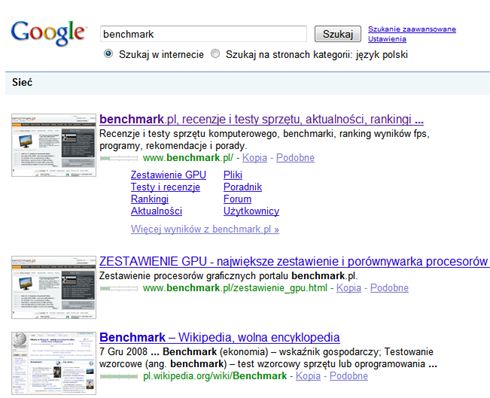Open Kopia link for www.benchmark.pl/

(255, 158)
